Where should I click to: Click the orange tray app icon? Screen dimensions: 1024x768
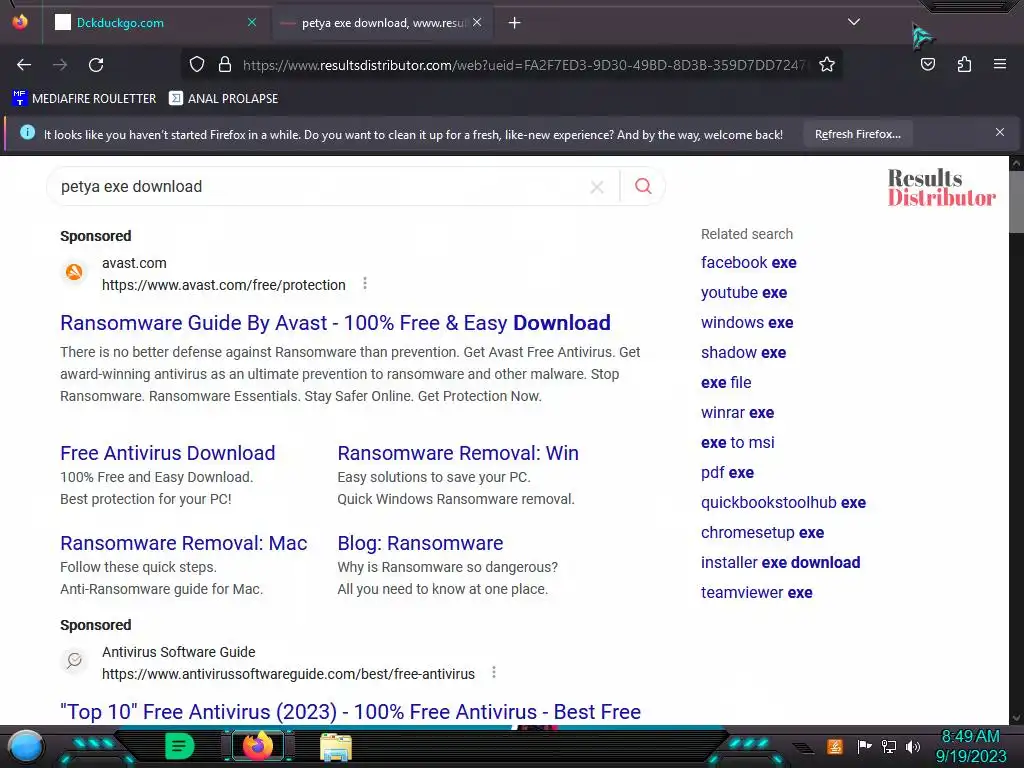coord(834,746)
